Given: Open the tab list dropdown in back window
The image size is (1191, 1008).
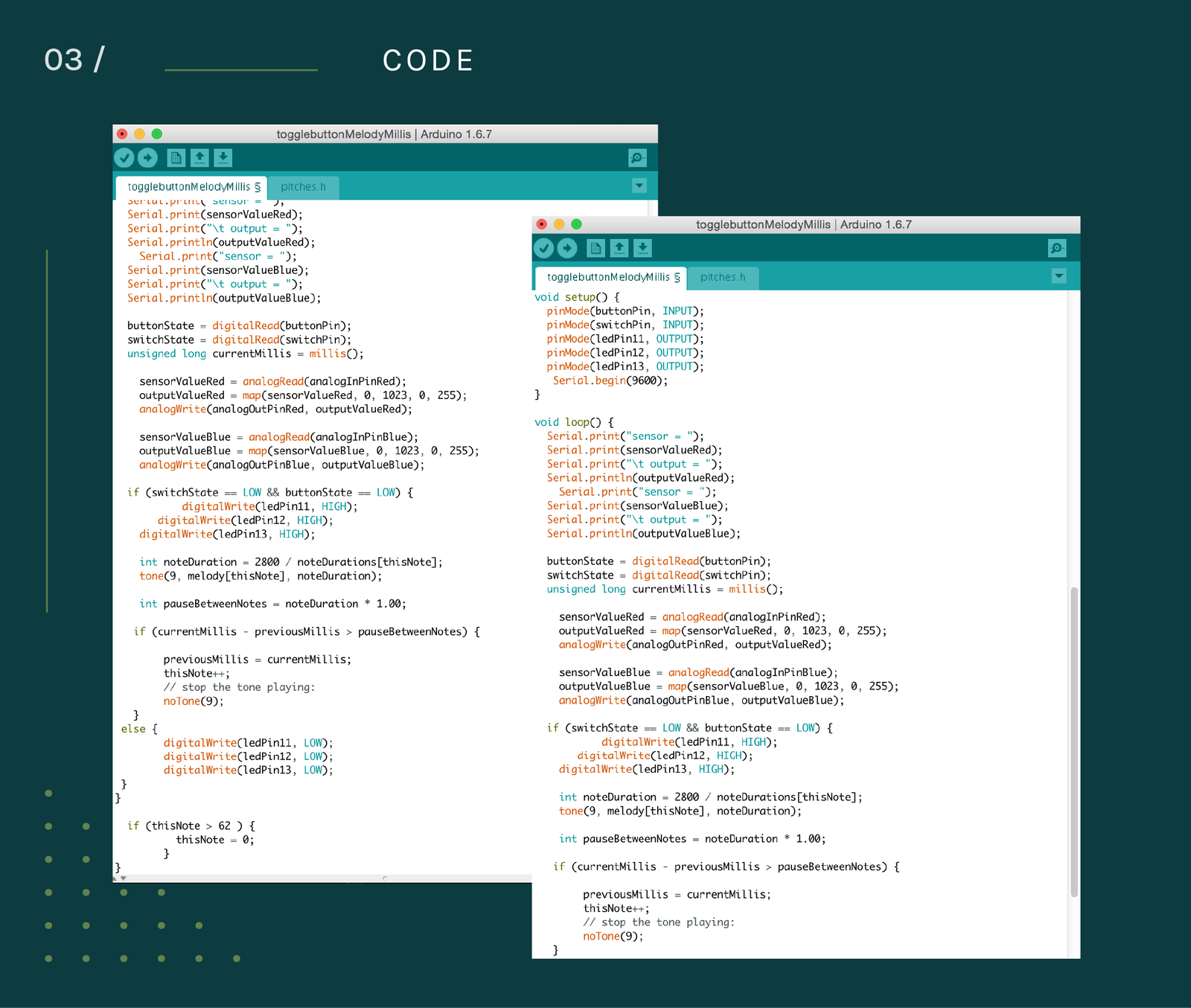Looking at the screenshot, I should pyautogui.click(x=639, y=185).
